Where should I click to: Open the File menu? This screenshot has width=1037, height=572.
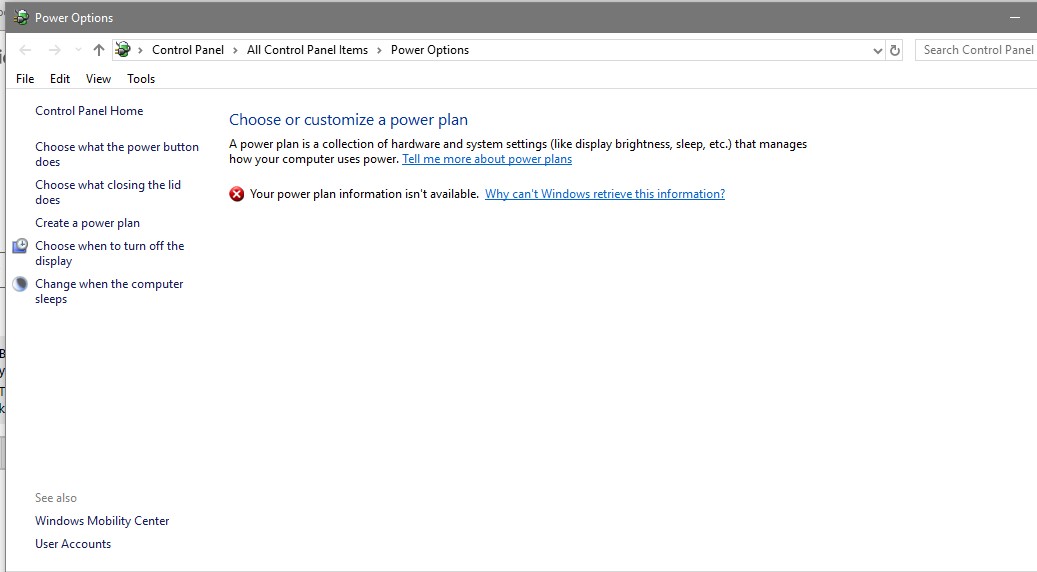[25, 79]
